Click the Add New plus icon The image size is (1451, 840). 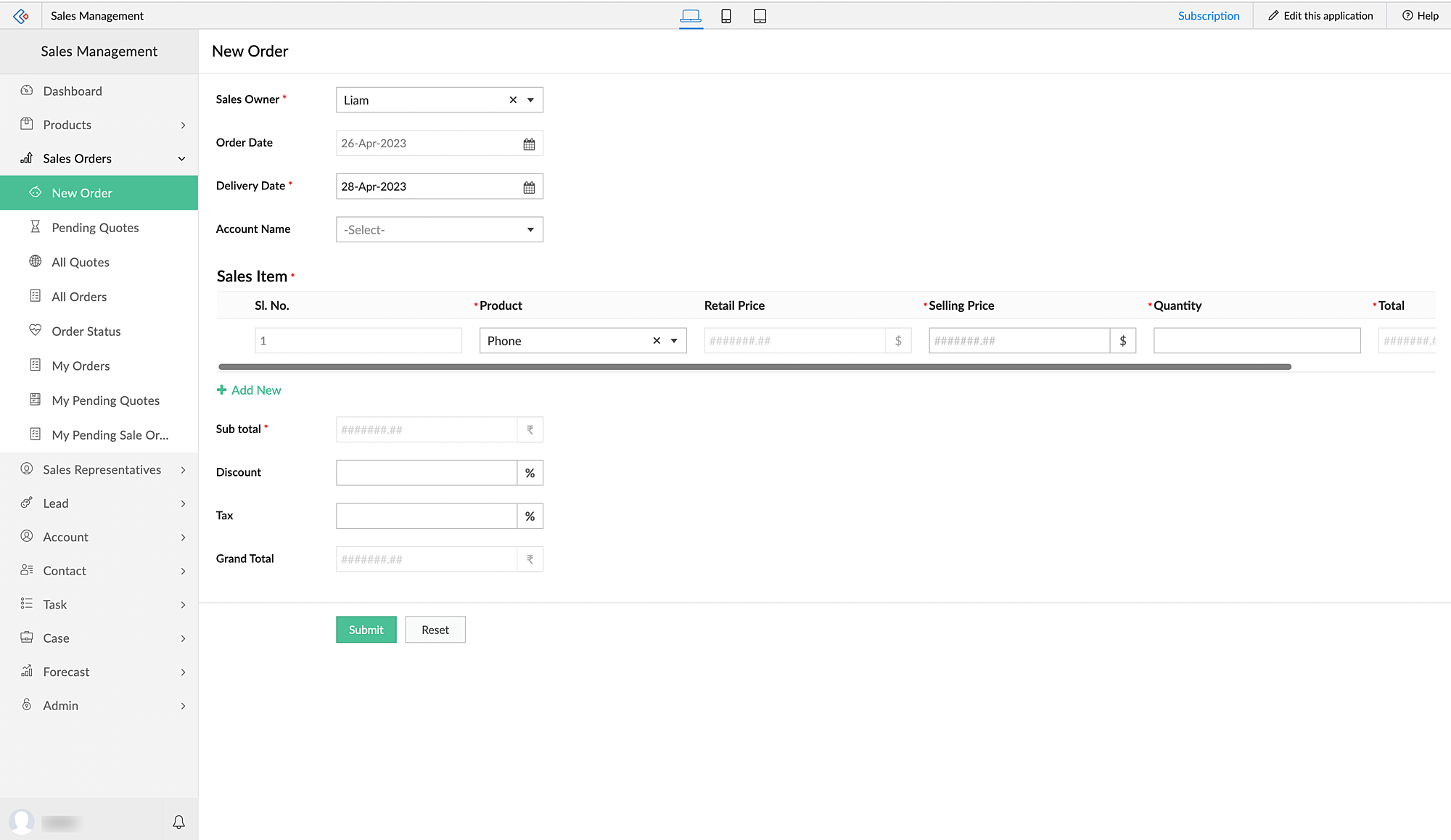tap(222, 390)
